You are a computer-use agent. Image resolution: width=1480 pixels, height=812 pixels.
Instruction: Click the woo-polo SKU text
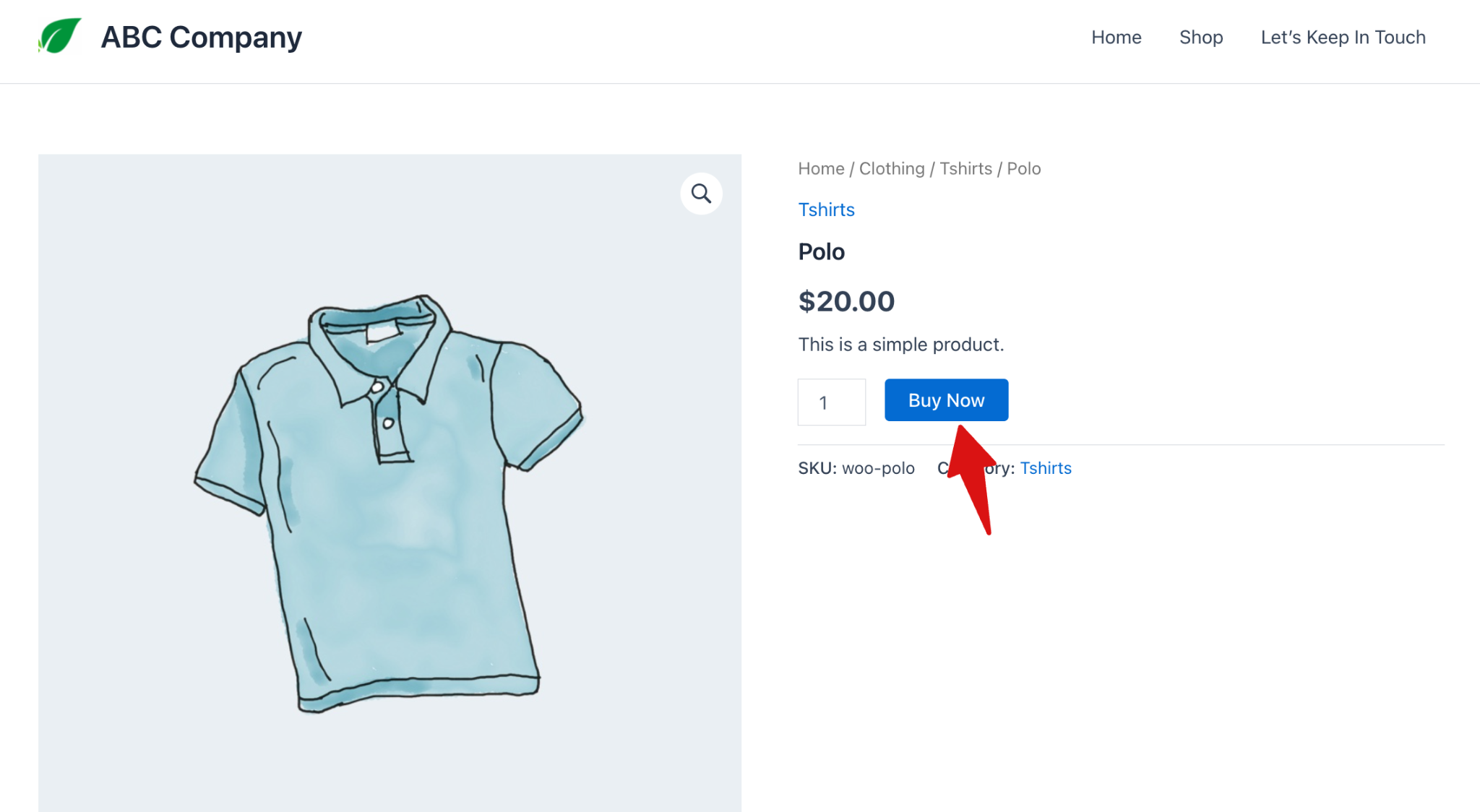coord(879,468)
